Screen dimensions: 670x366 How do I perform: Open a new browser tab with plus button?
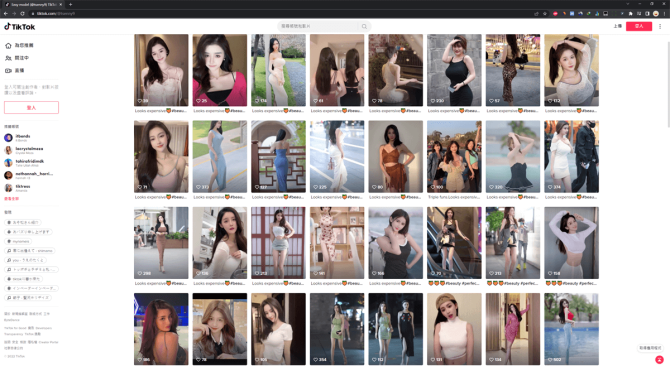pyautogui.click(x=70, y=4)
